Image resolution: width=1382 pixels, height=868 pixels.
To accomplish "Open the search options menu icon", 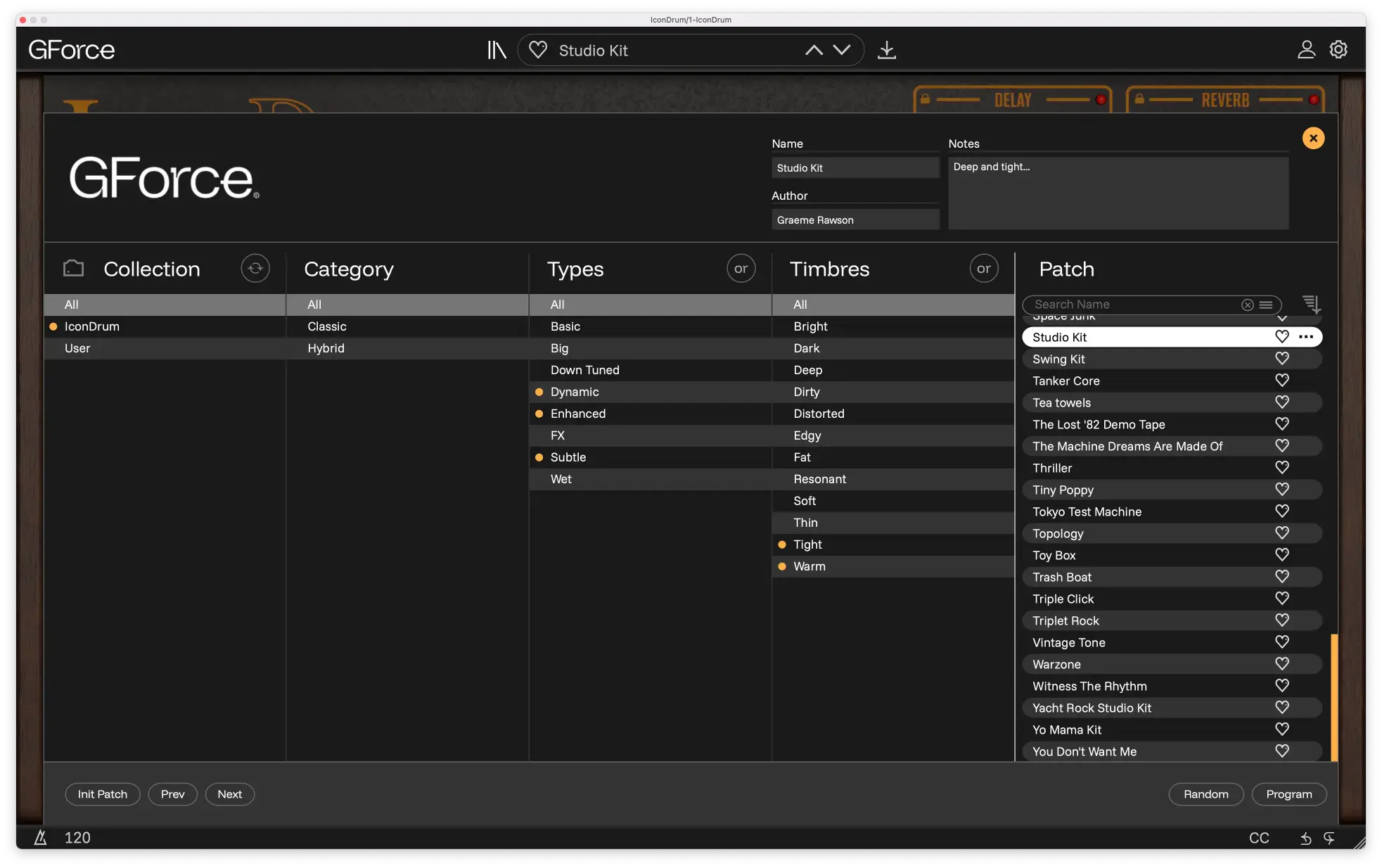I will point(1266,305).
